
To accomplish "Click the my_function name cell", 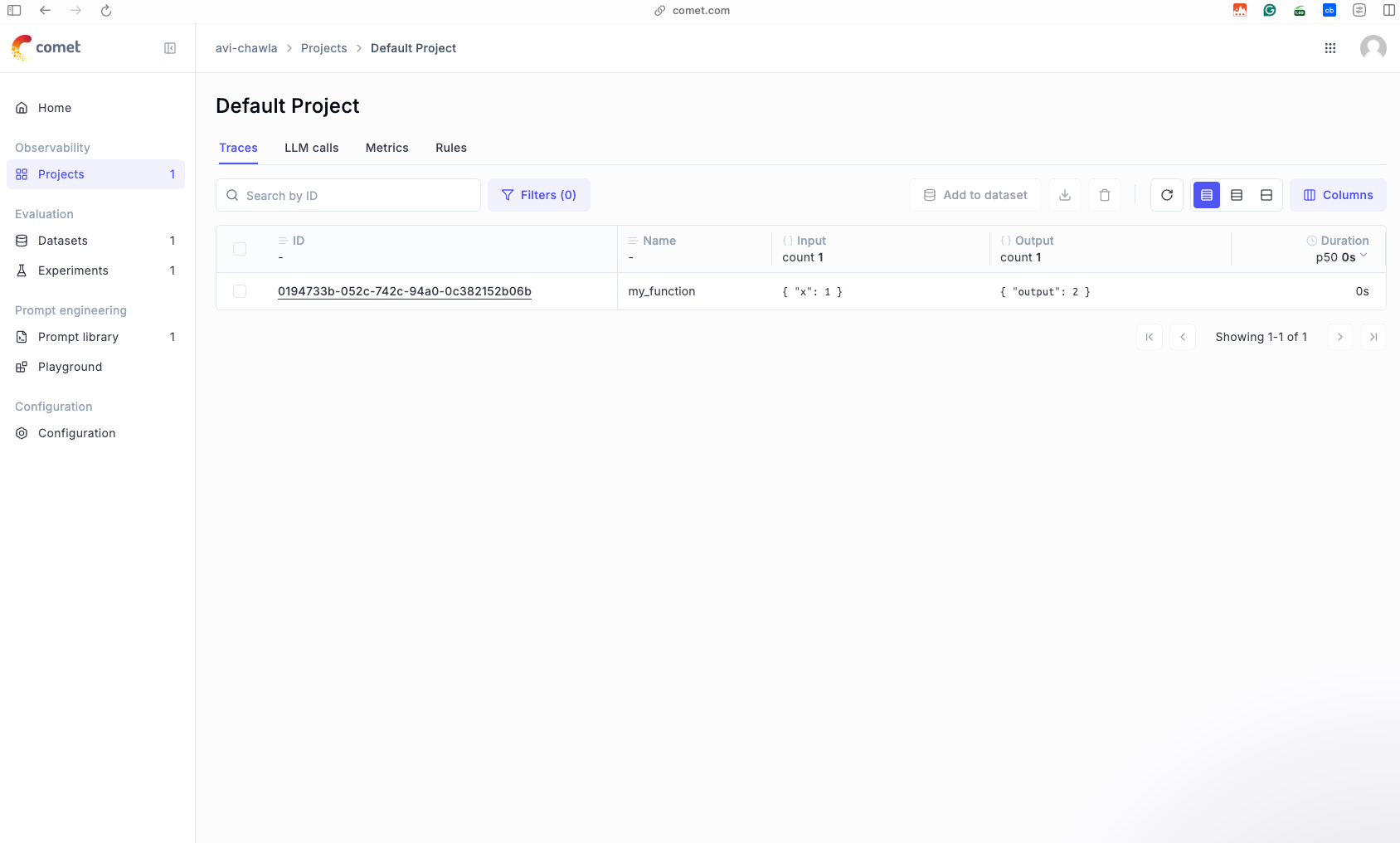I will 662,291.
